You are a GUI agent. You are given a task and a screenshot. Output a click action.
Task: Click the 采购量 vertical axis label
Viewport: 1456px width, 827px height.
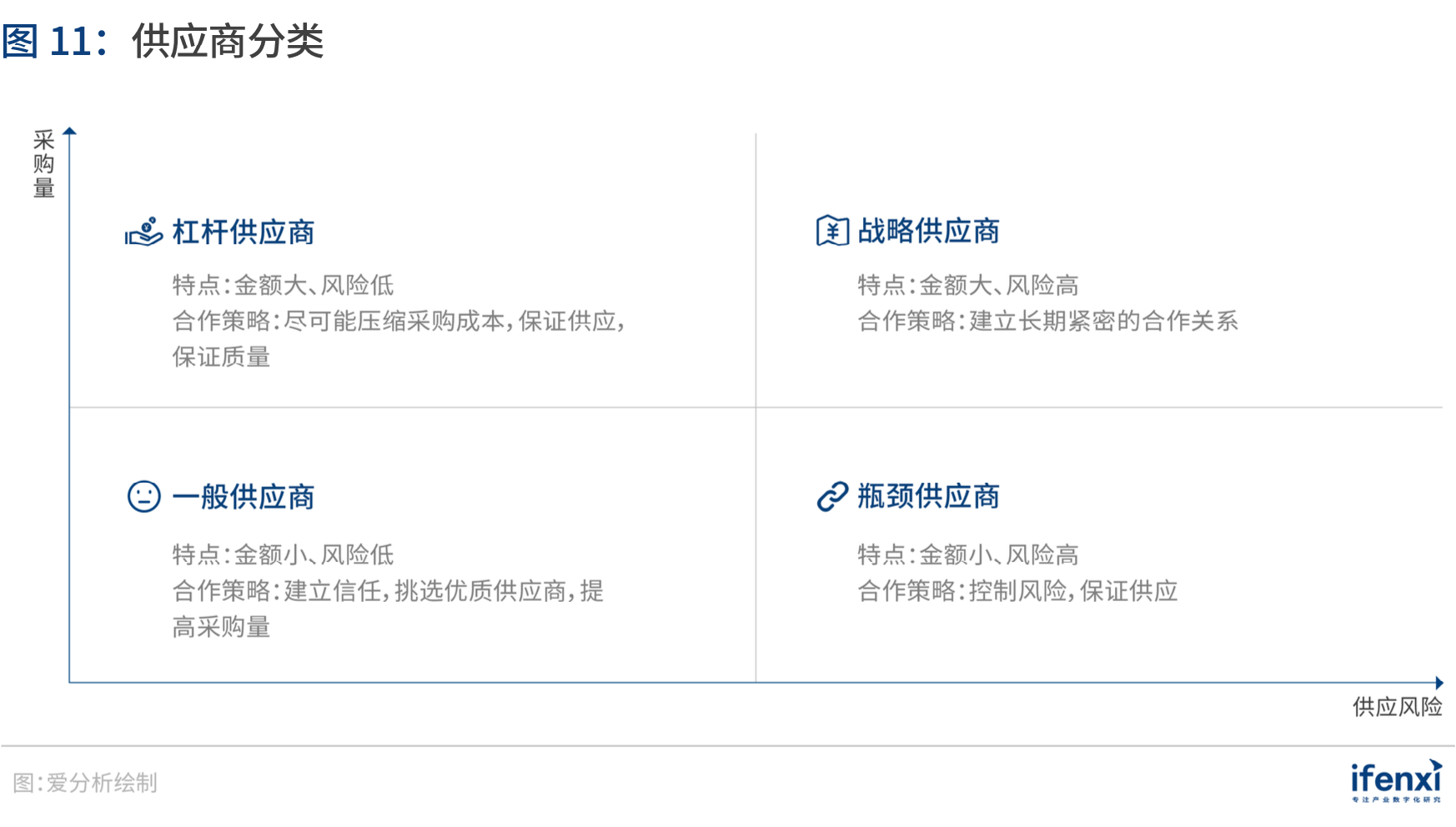43,163
